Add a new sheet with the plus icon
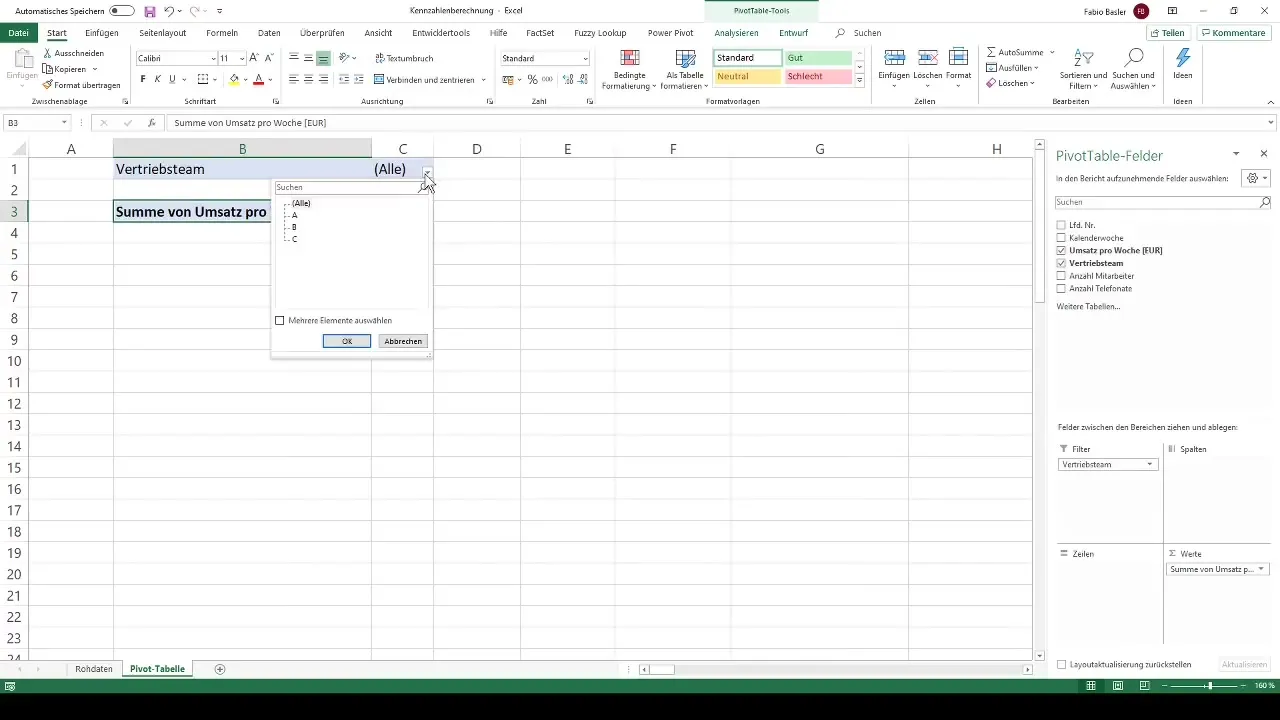Image resolution: width=1280 pixels, height=720 pixels. 220,669
